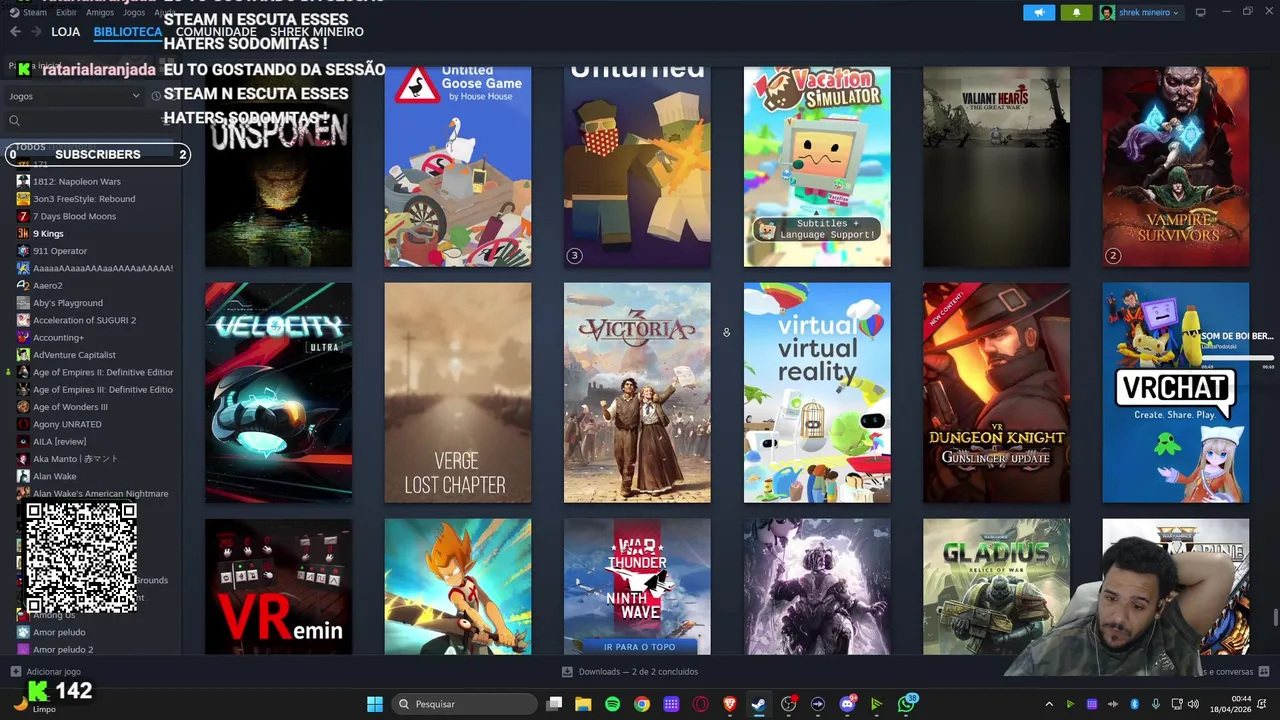Viewport: 1280px width, 720px height.
Task: Go back with the Steam back arrow
Action: 15,32
